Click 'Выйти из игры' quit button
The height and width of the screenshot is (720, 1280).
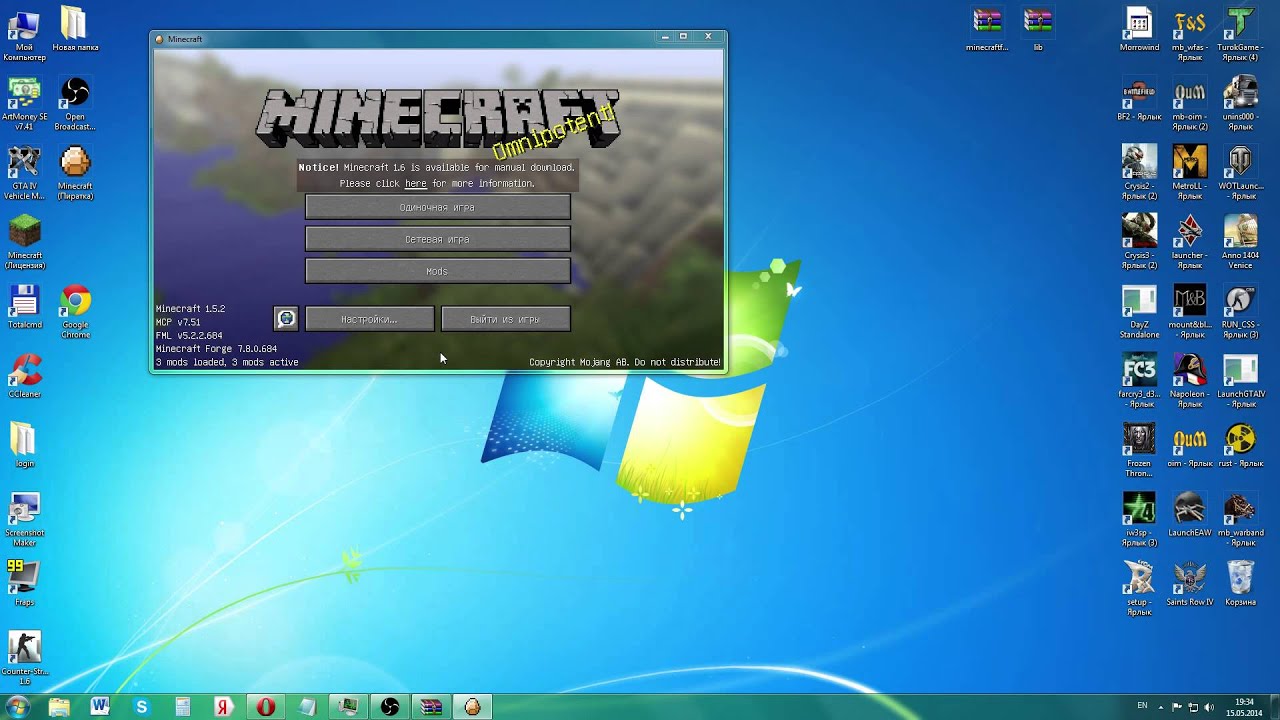click(x=505, y=319)
